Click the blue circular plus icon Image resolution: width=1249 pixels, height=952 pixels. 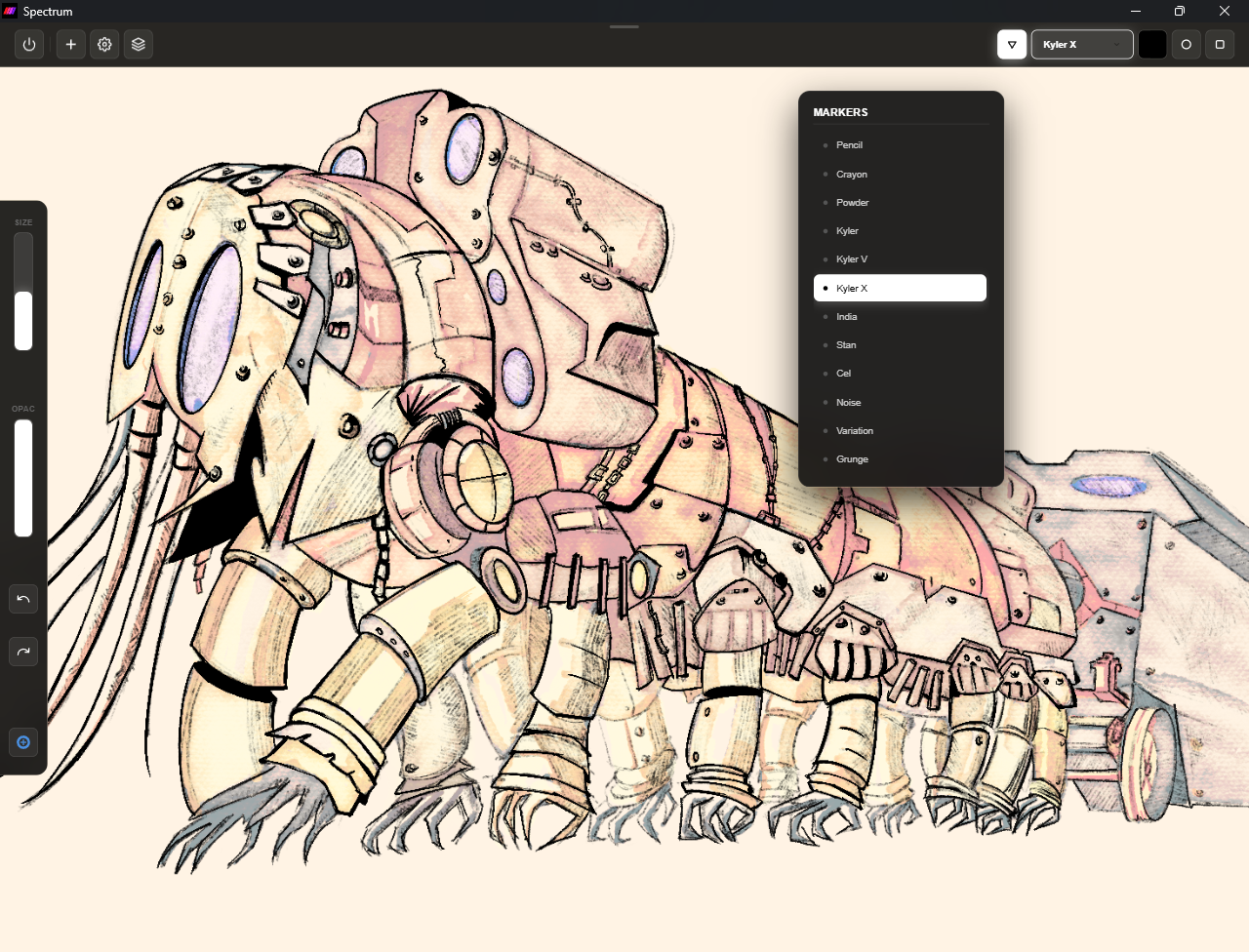(23, 742)
